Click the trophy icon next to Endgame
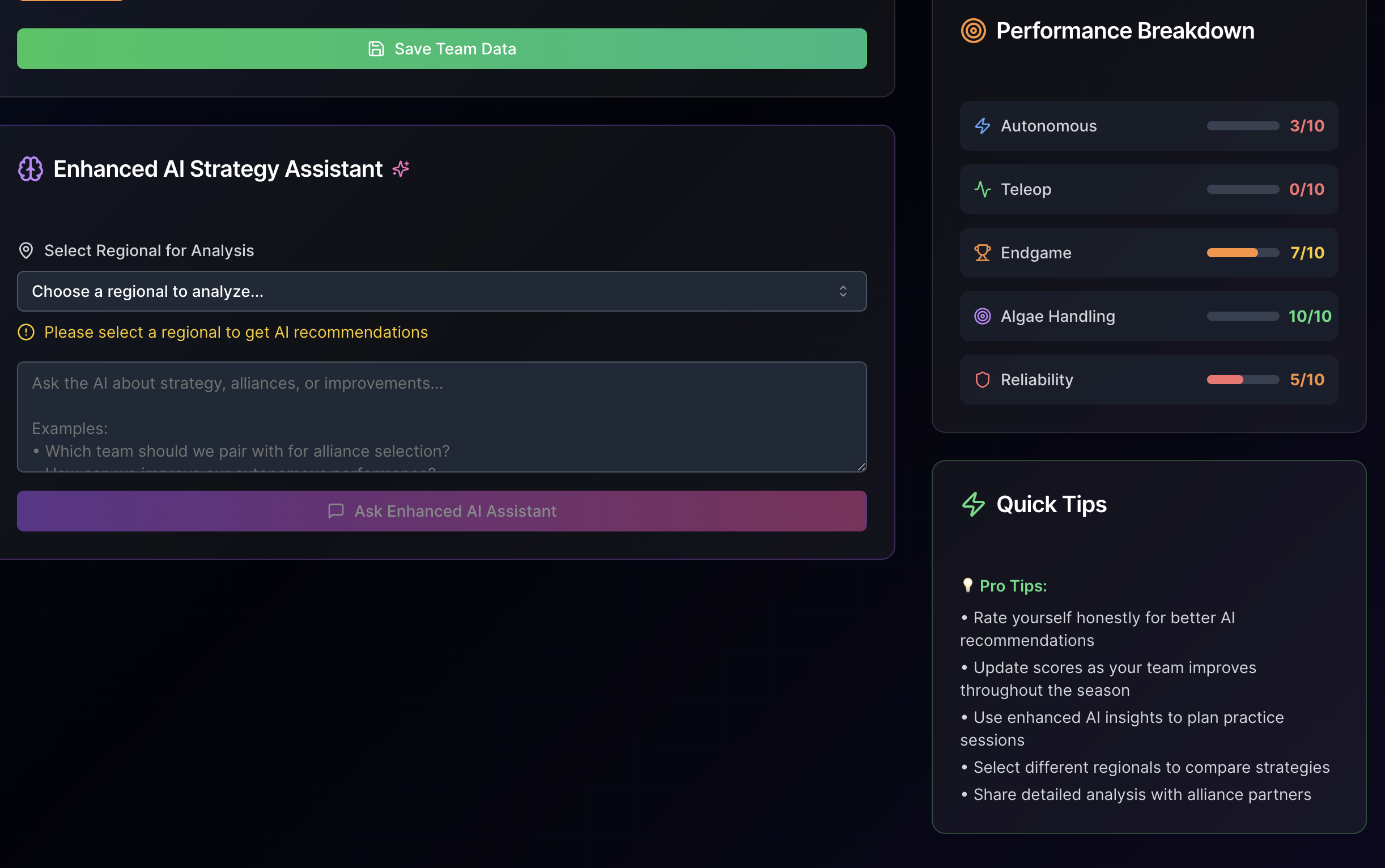The width and height of the screenshot is (1385, 868). click(983, 253)
